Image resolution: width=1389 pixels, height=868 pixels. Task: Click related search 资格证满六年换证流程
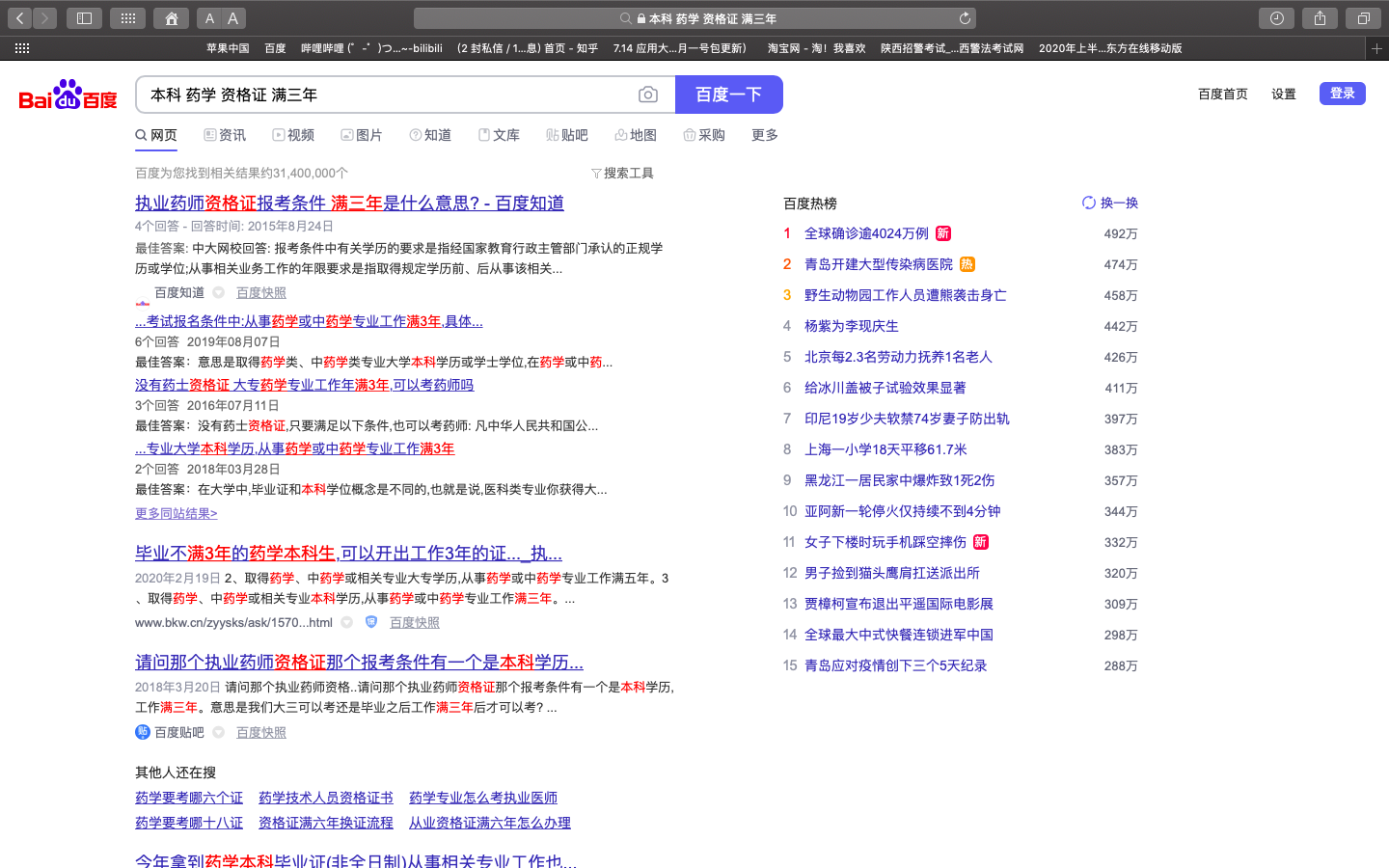tap(326, 823)
